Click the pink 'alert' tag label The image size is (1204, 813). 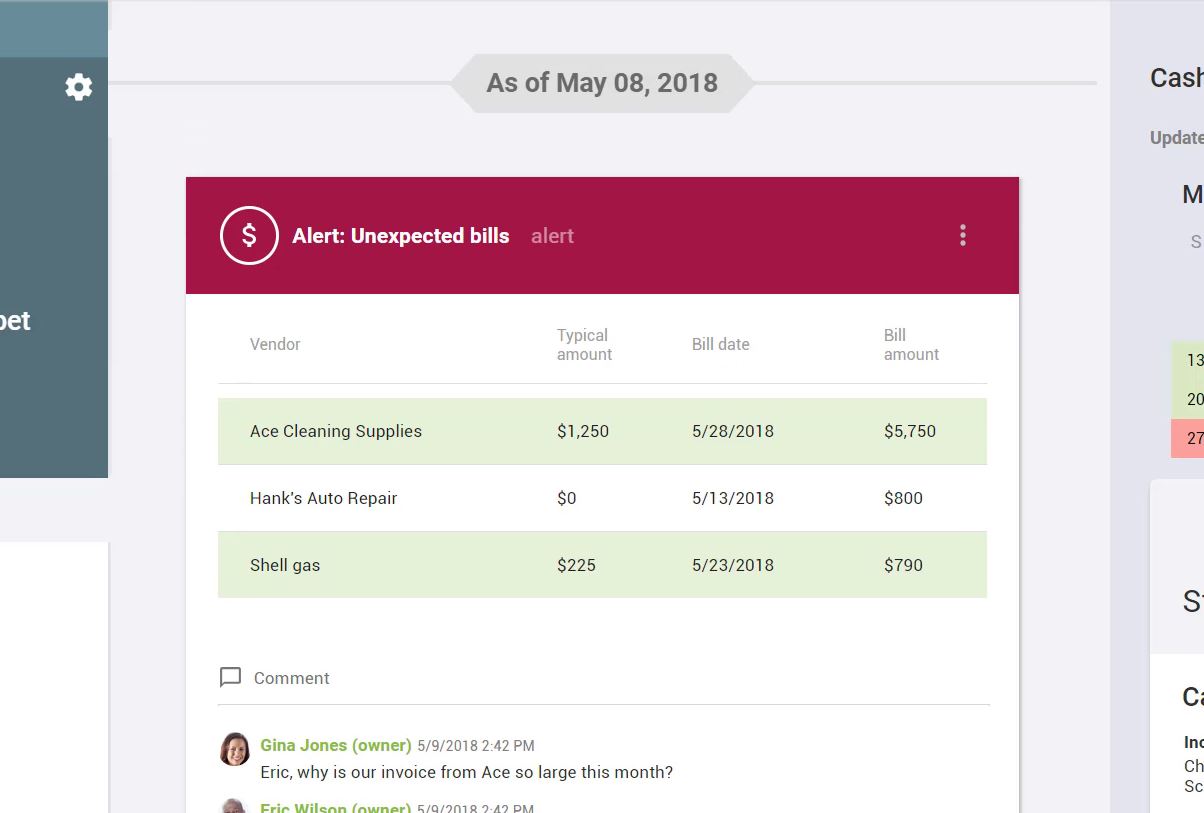[552, 236]
